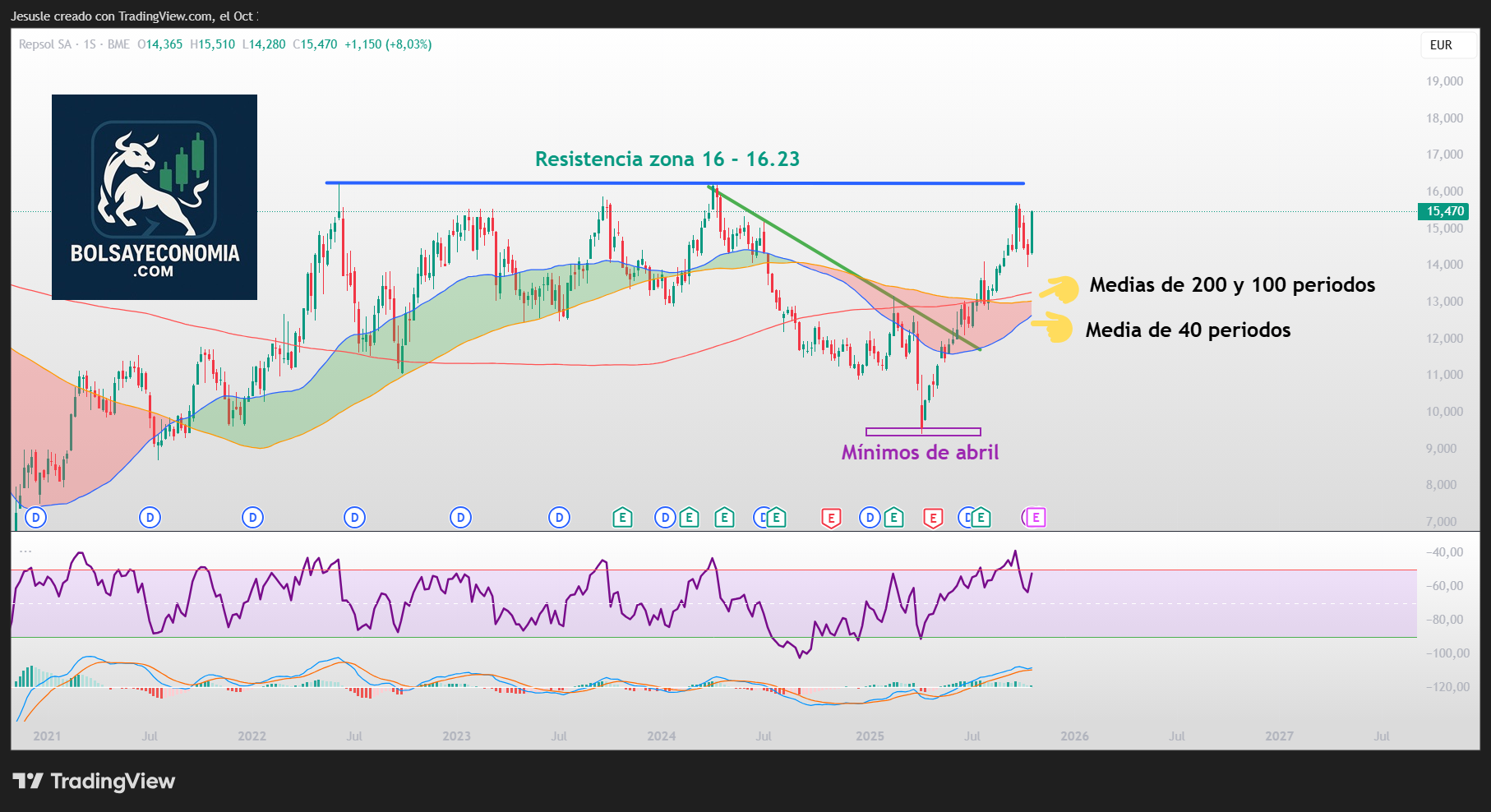Click the pointing hand beside Media de 40
1491x812 pixels.
[1053, 329]
